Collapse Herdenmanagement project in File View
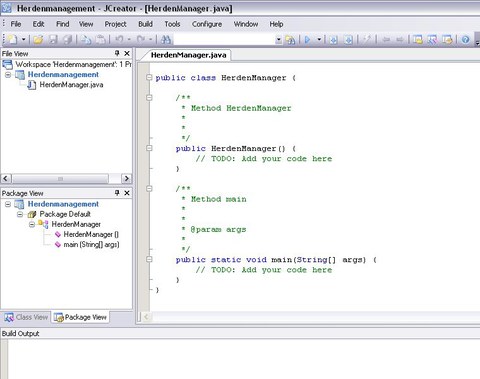 tap(8, 75)
